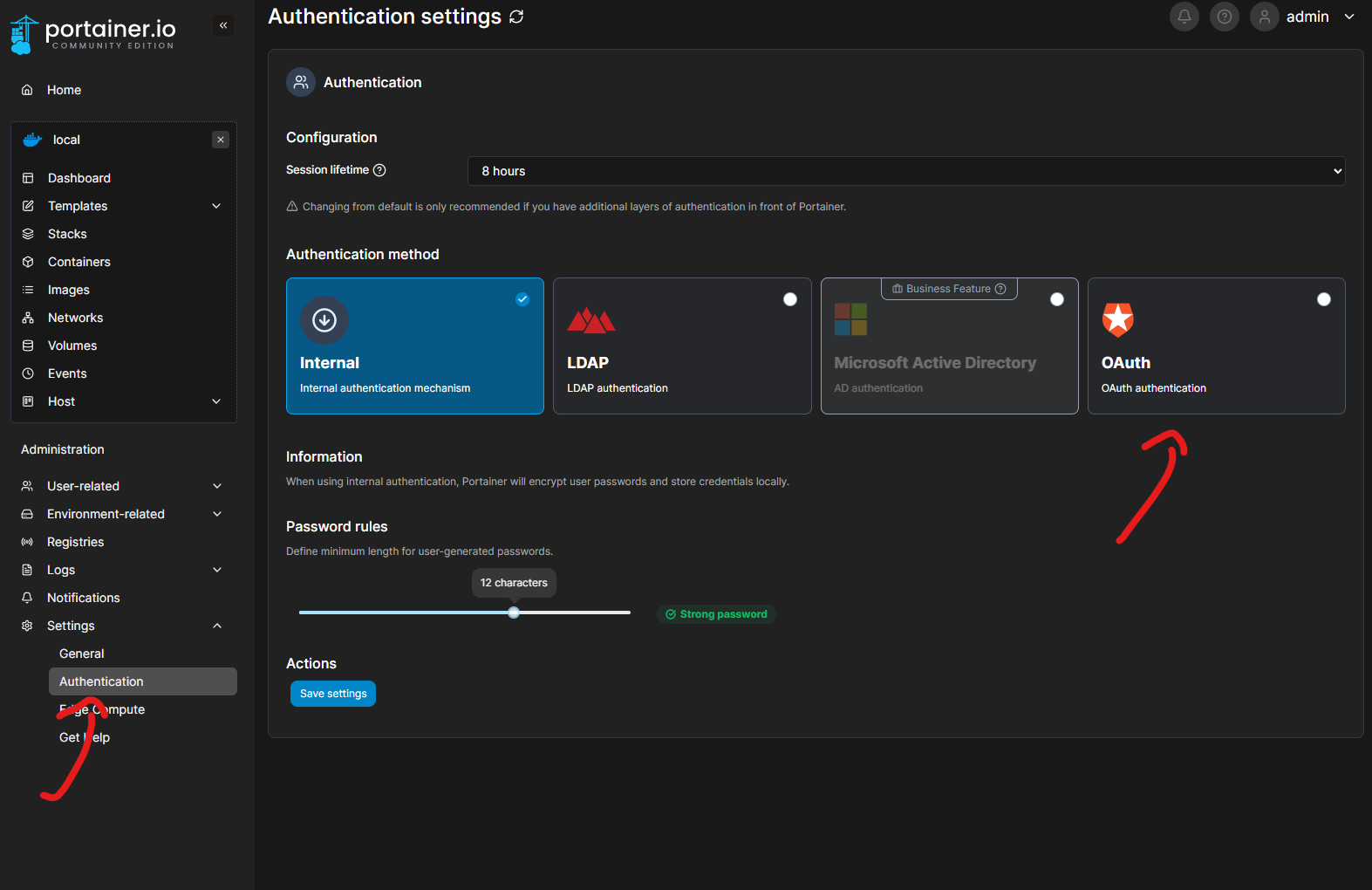This screenshot has width=1372, height=890.
Task: Click the Strong password status badge
Action: pyautogui.click(x=716, y=614)
